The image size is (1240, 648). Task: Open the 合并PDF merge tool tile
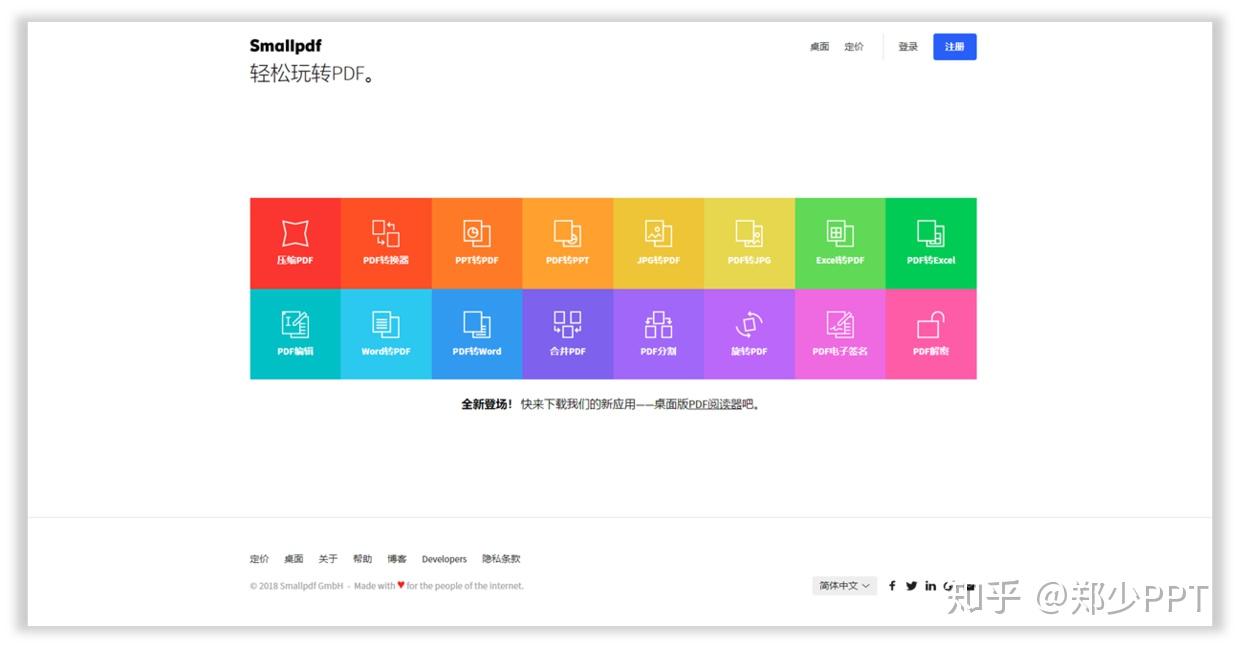click(x=568, y=334)
